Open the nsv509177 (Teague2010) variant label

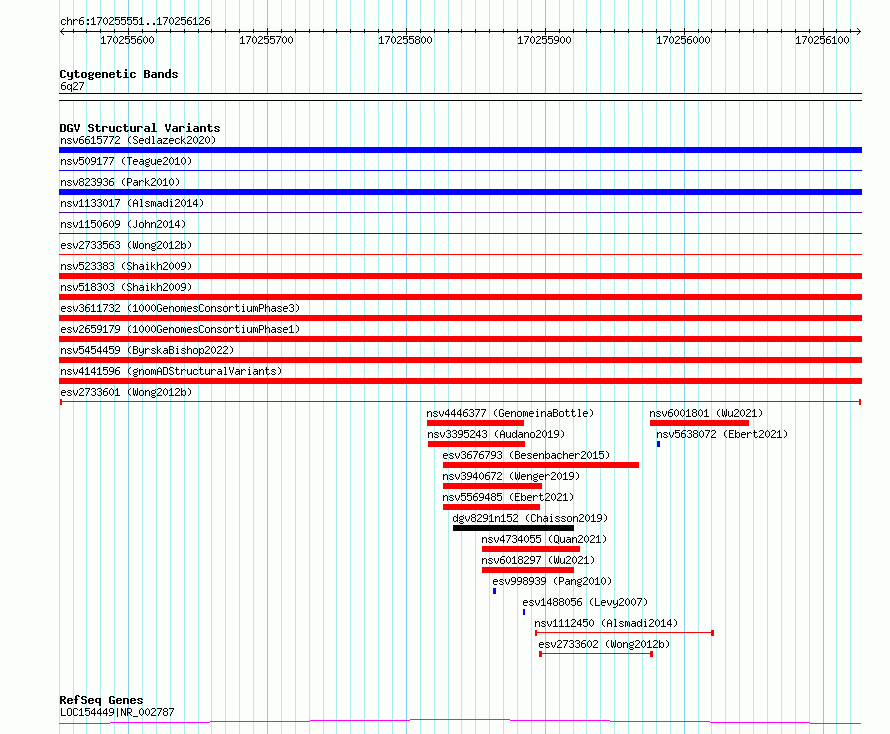[126, 161]
